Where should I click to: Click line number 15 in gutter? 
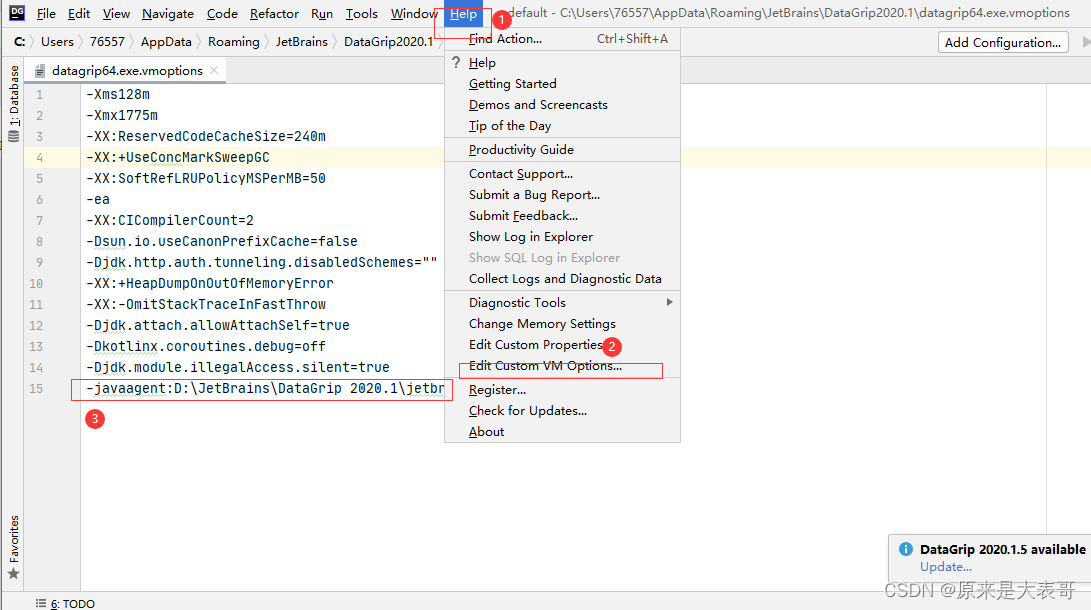tap(36, 389)
